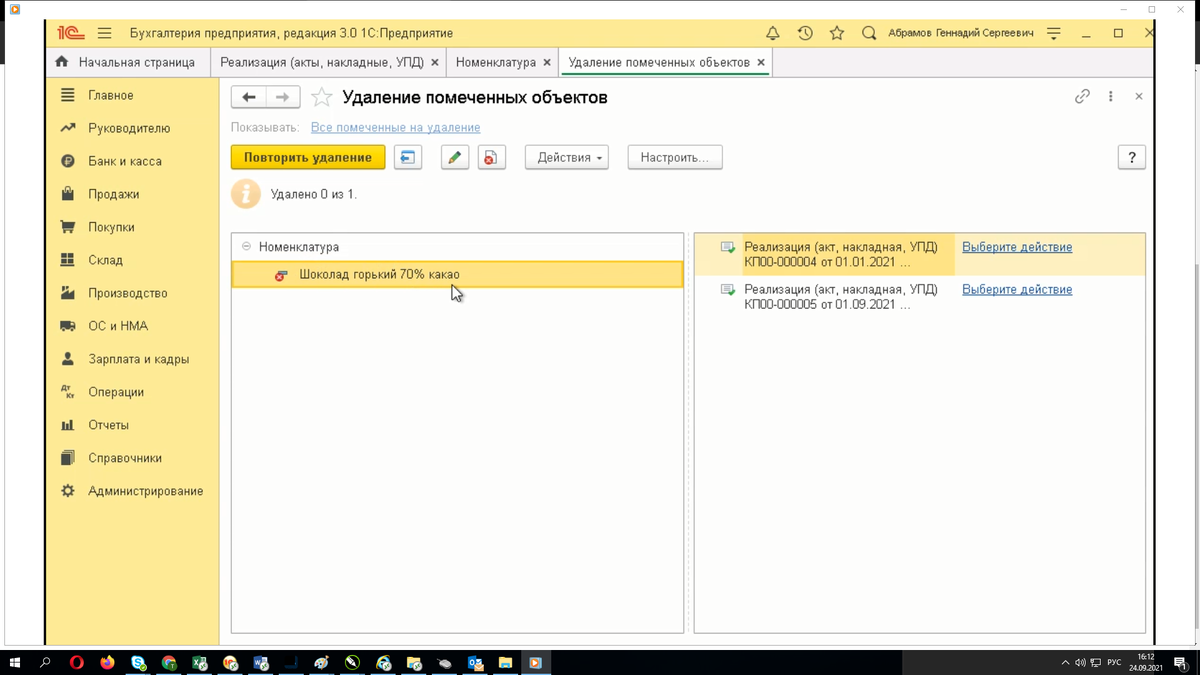
Task: Launch Firefox from the taskbar
Action: click(x=107, y=663)
